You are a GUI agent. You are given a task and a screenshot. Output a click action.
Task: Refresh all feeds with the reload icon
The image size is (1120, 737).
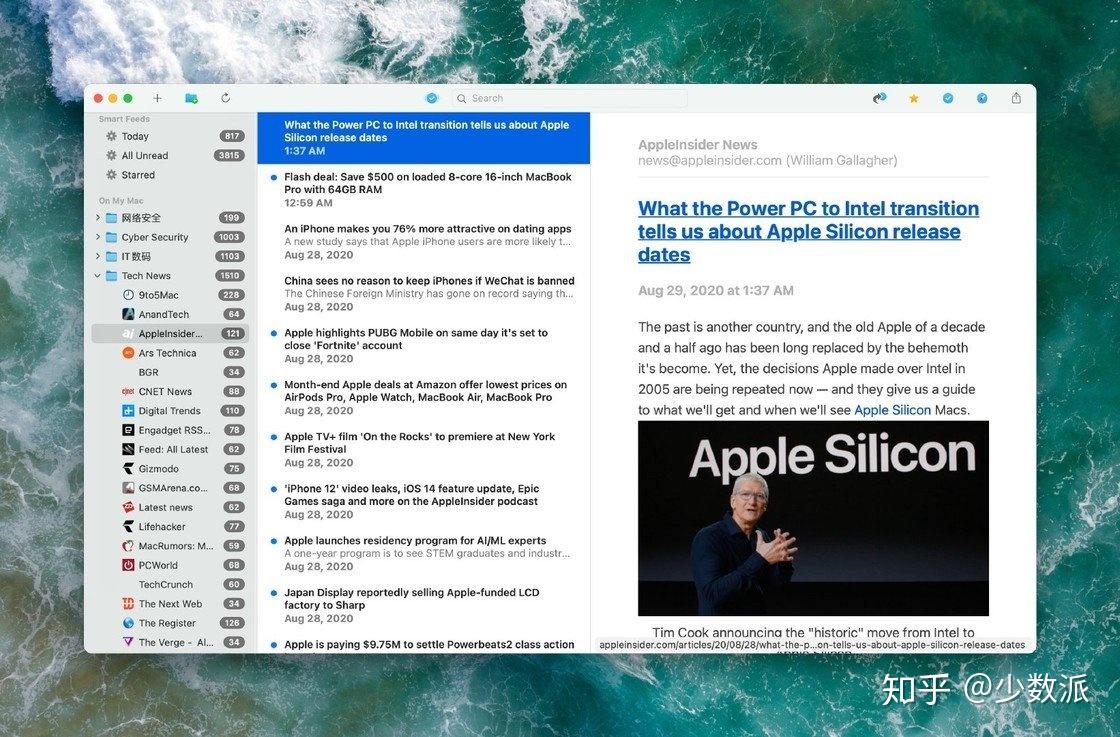226,98
